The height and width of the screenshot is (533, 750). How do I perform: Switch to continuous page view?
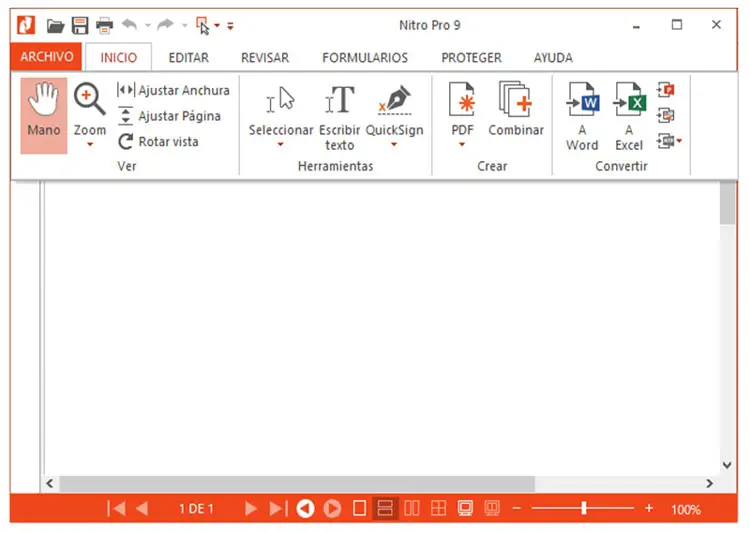(x=385, y=508)
